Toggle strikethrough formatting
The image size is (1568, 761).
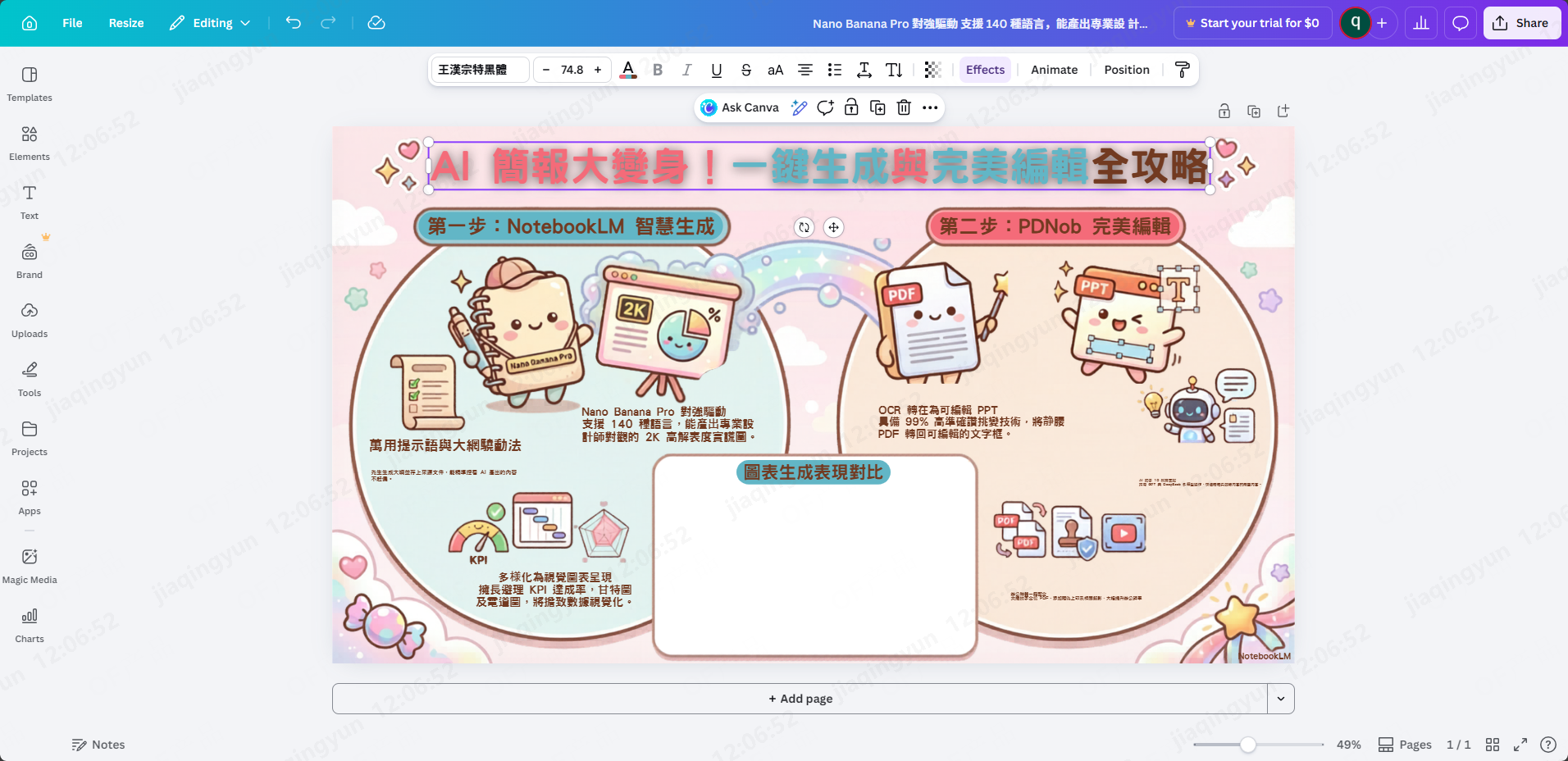pyautogui.click(x=745, y=70)
